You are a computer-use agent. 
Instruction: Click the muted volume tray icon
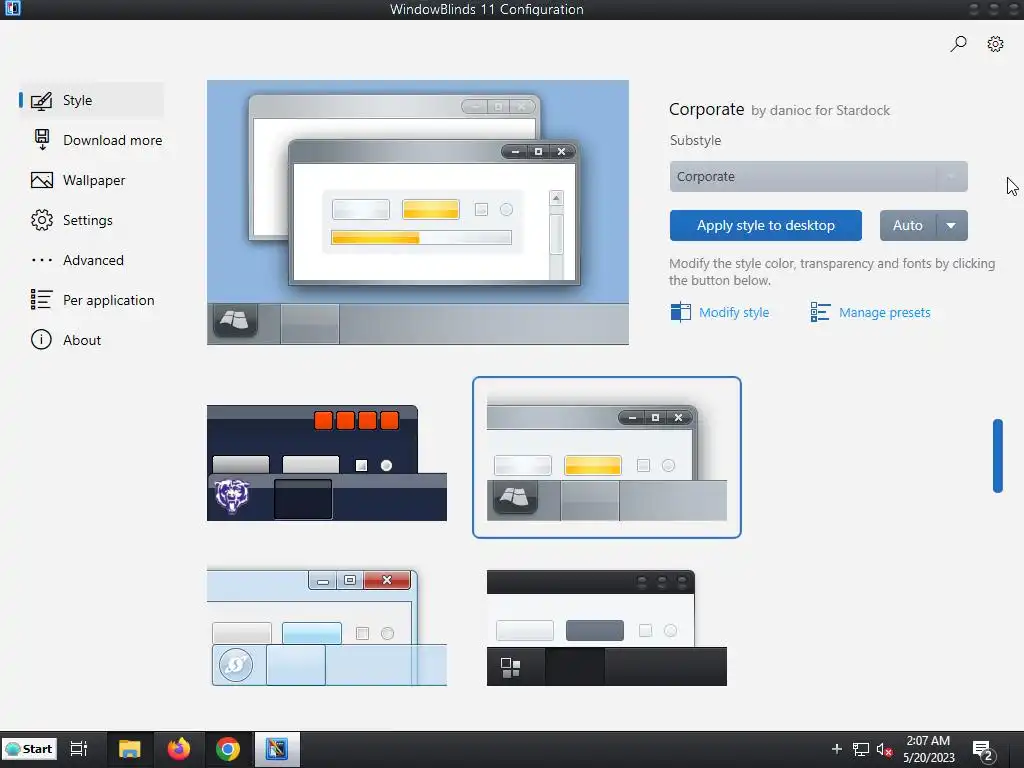click(x=884, y=750)
